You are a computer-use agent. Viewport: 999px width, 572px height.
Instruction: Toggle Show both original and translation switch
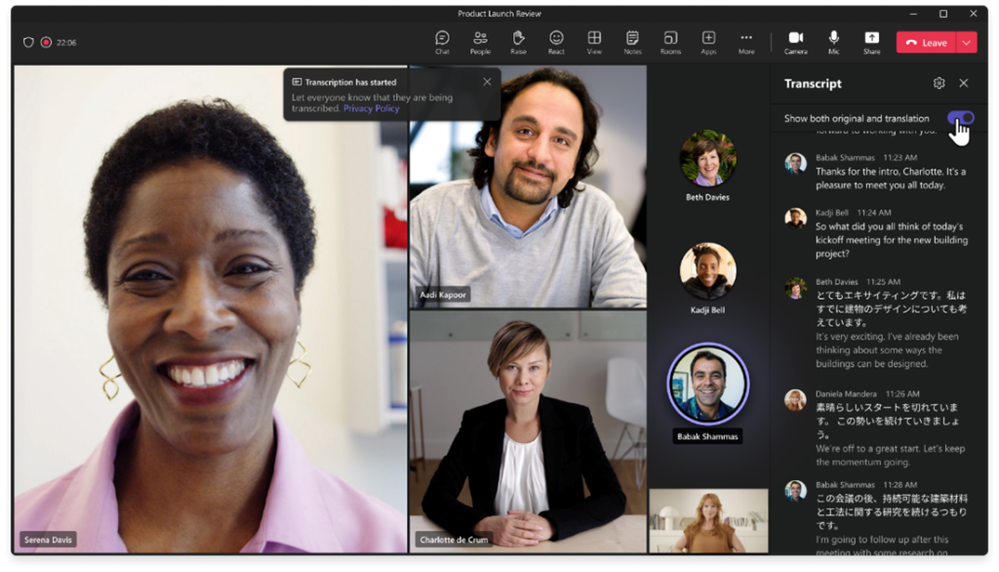point(960,118)
